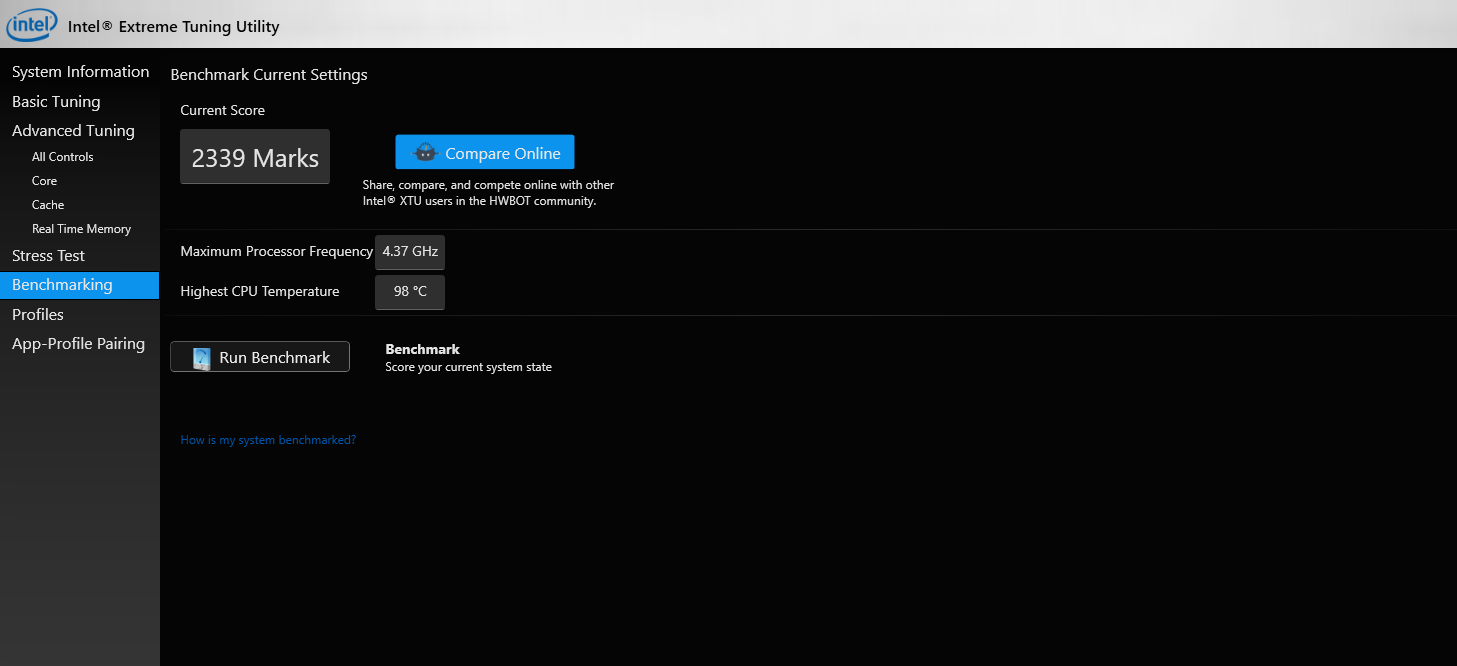Open System Information section

pyautogui.click(x=80, y=72)
